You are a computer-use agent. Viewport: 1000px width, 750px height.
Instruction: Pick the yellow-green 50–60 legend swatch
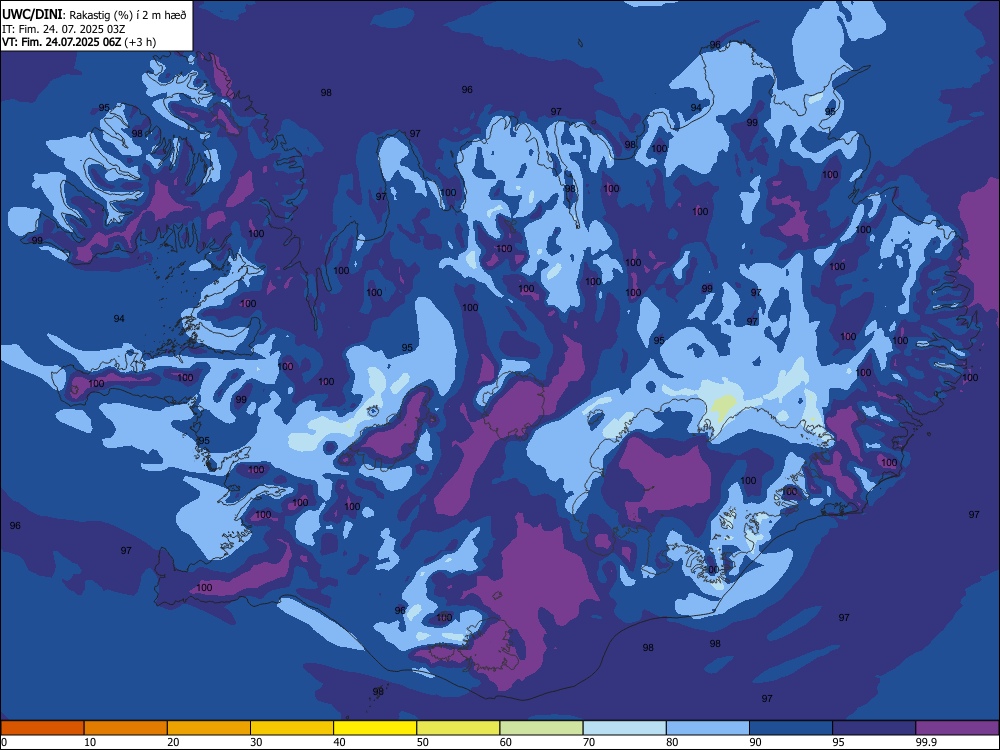click(458, 728)
